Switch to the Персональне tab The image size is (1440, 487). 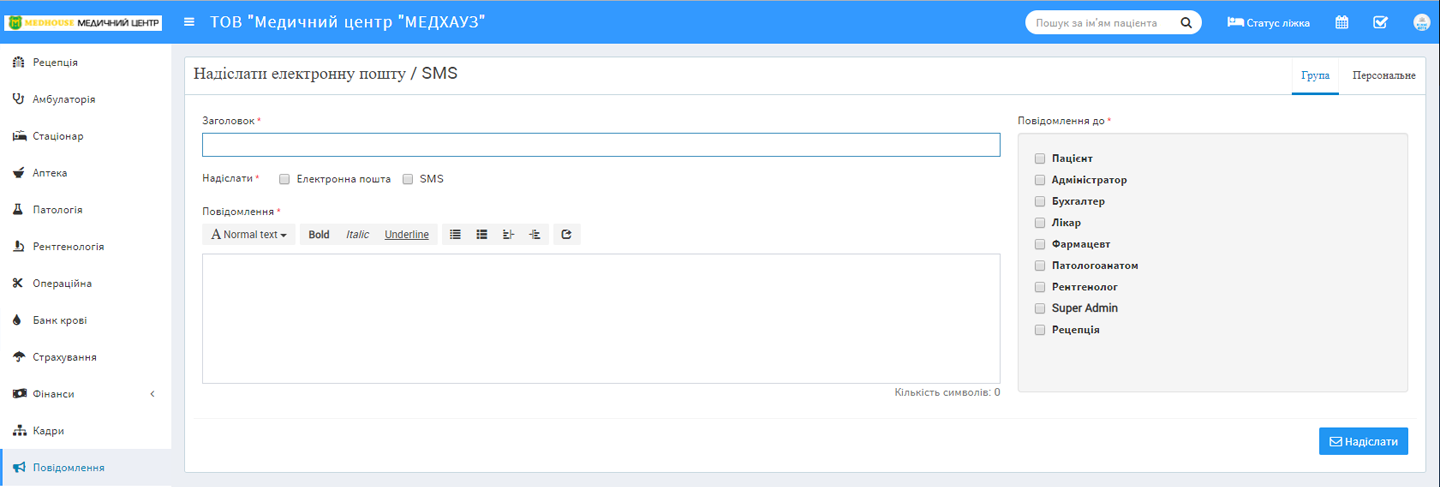point(1384,76)
